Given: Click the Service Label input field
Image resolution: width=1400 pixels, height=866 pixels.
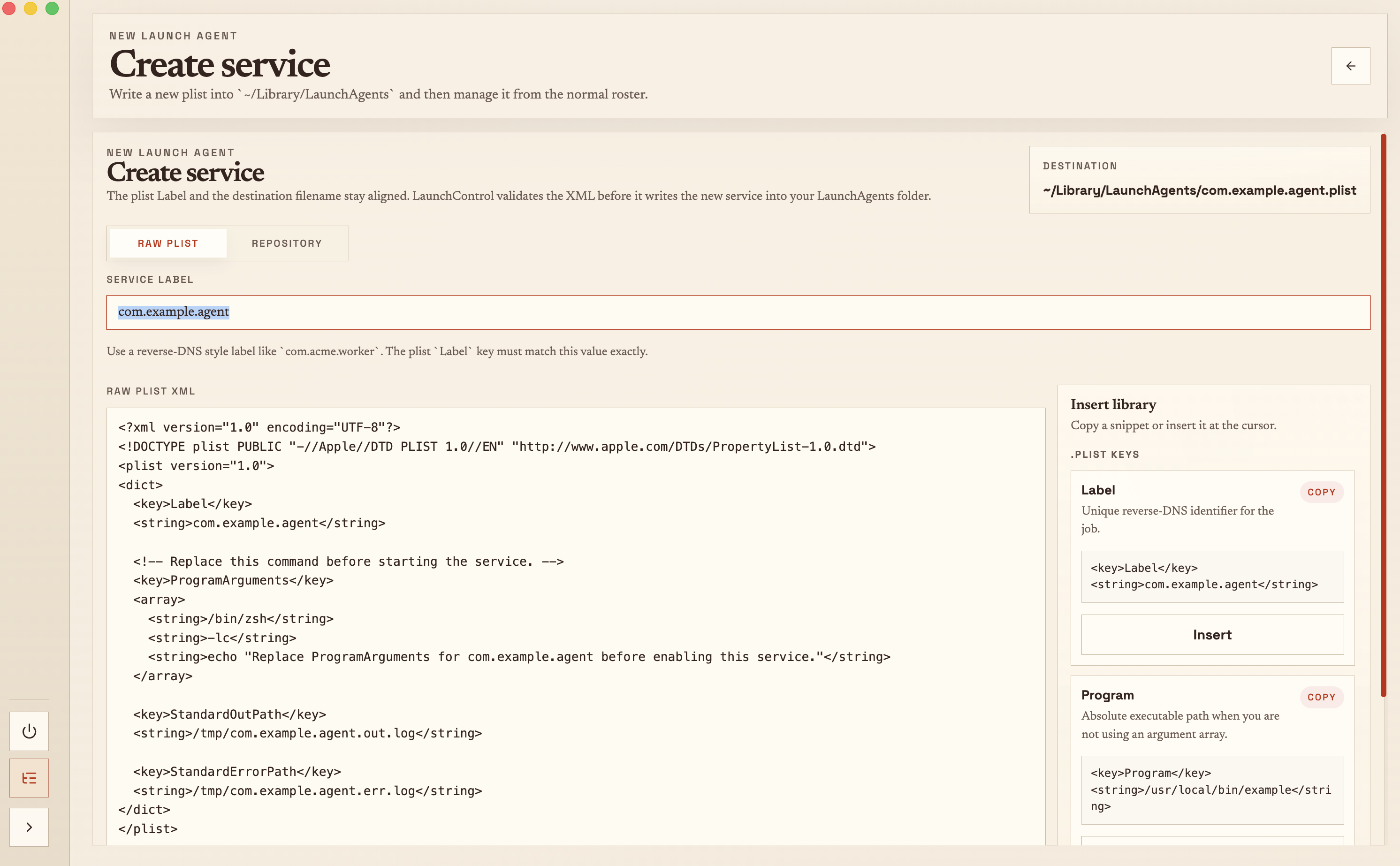Looking at the screenshot, I should pyautogui.click(x=738, y=313).
